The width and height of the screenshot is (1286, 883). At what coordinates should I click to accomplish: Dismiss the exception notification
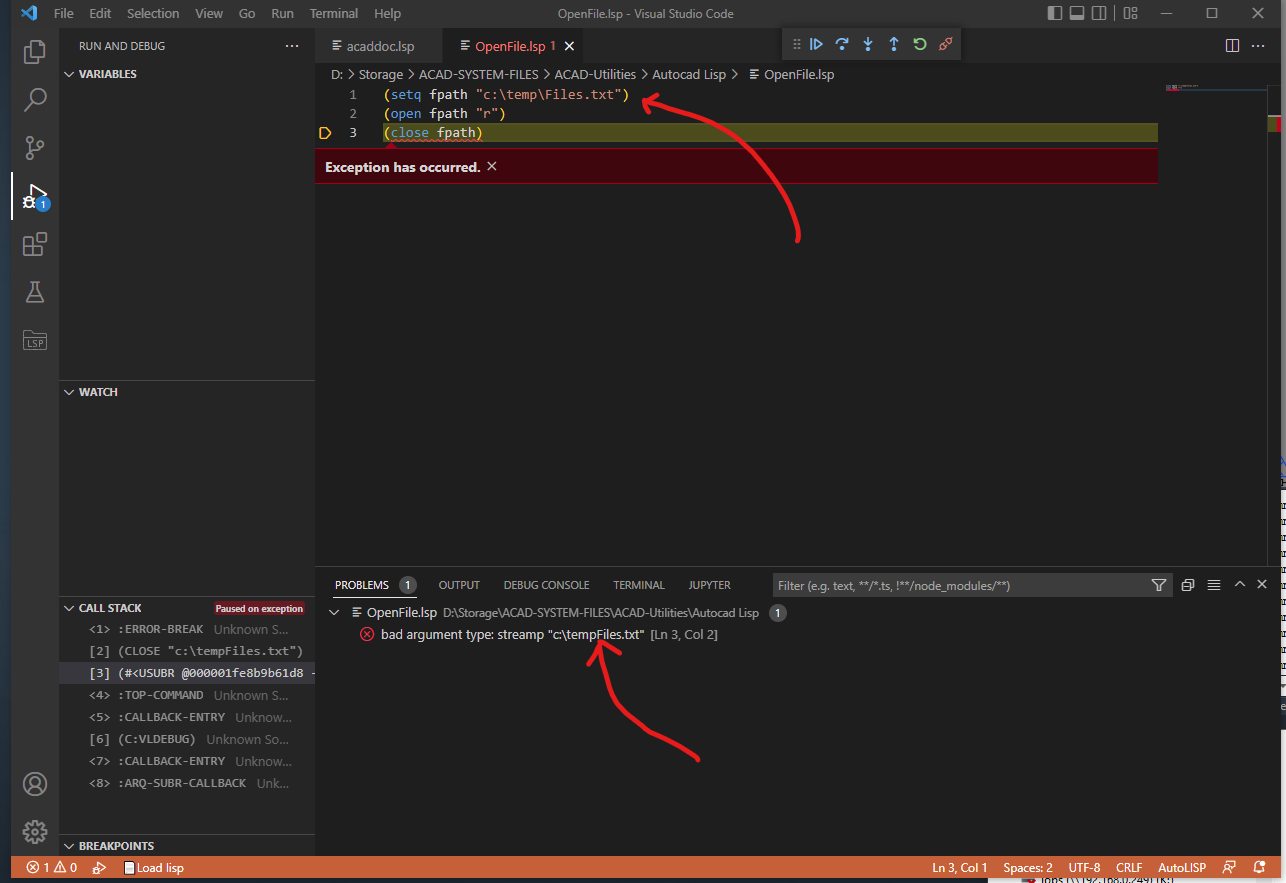click(x=491, y=166)
